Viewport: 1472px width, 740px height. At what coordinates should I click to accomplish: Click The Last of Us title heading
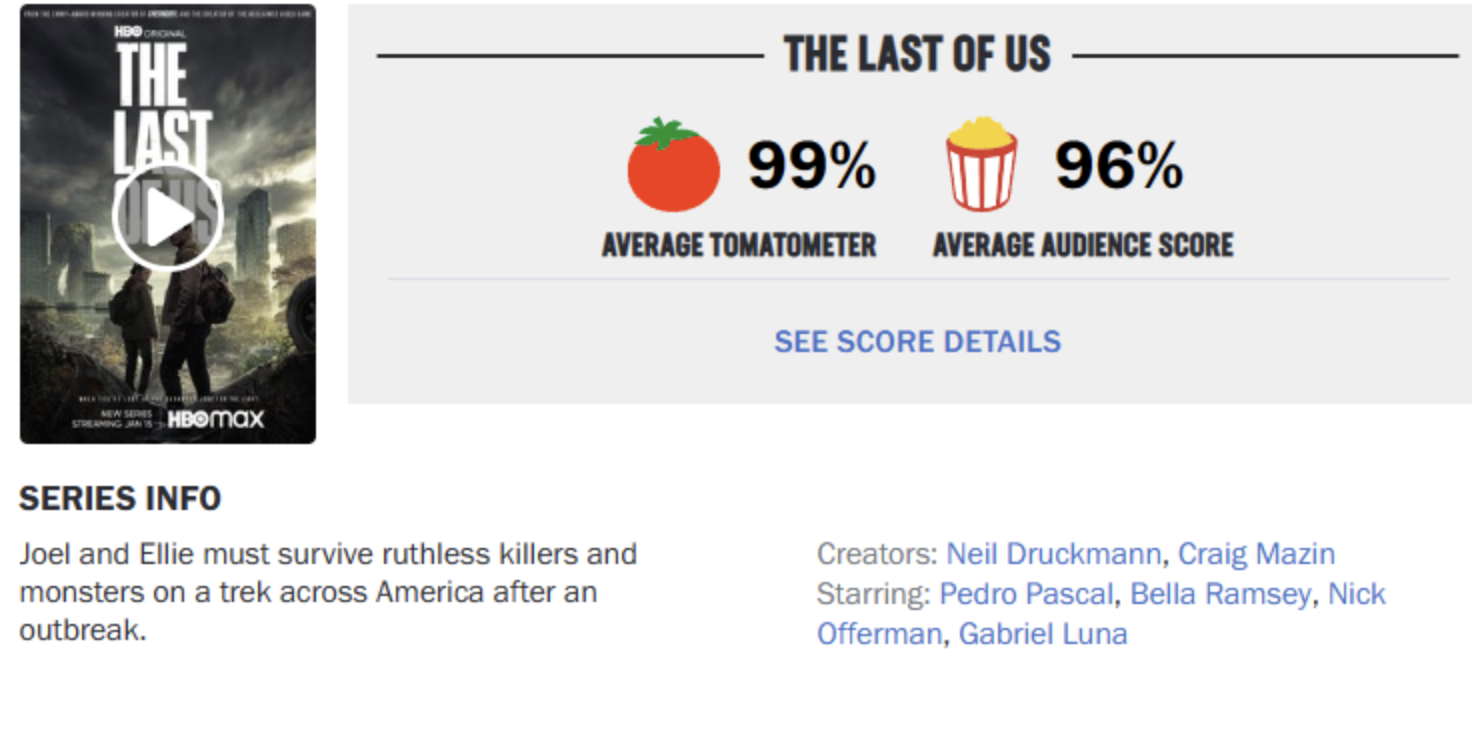click(917, 54)
